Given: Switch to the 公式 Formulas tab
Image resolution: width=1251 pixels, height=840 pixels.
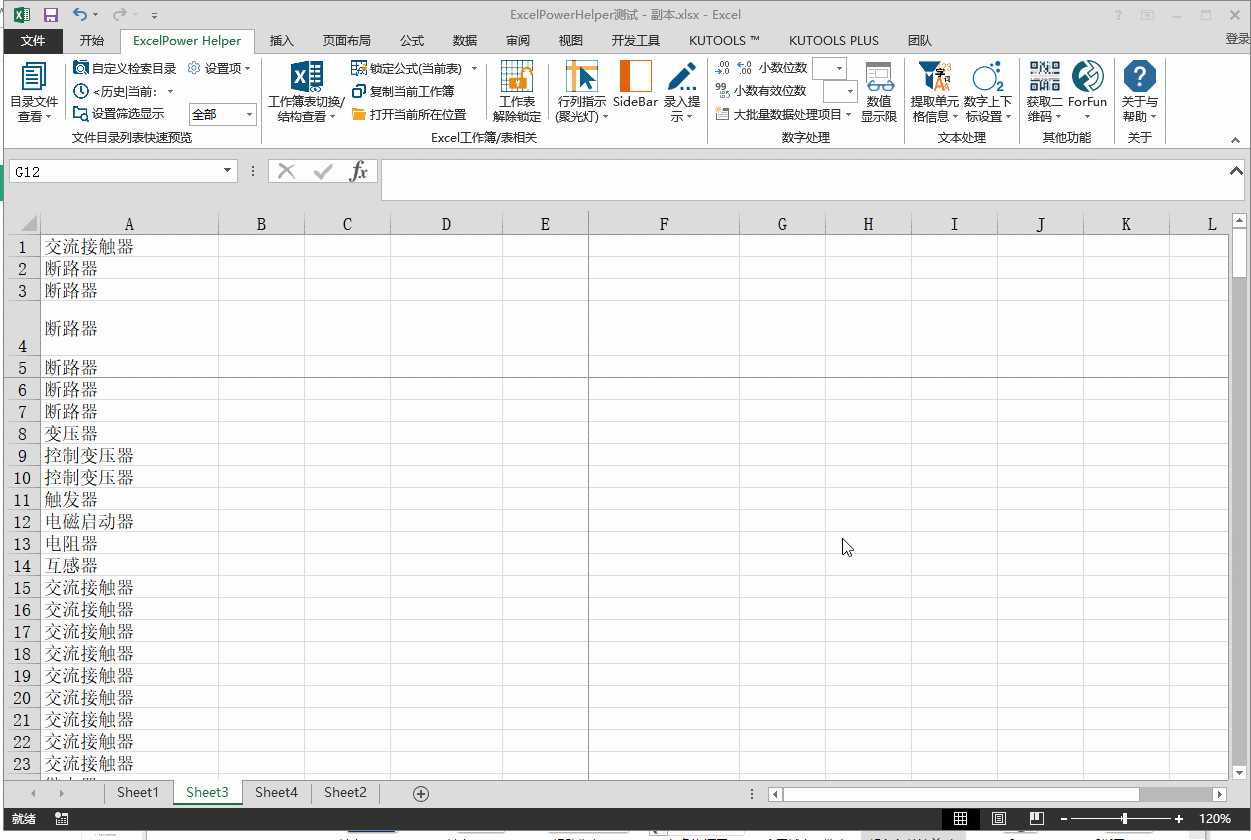Looking at the screenshot, I should [412, 41].
